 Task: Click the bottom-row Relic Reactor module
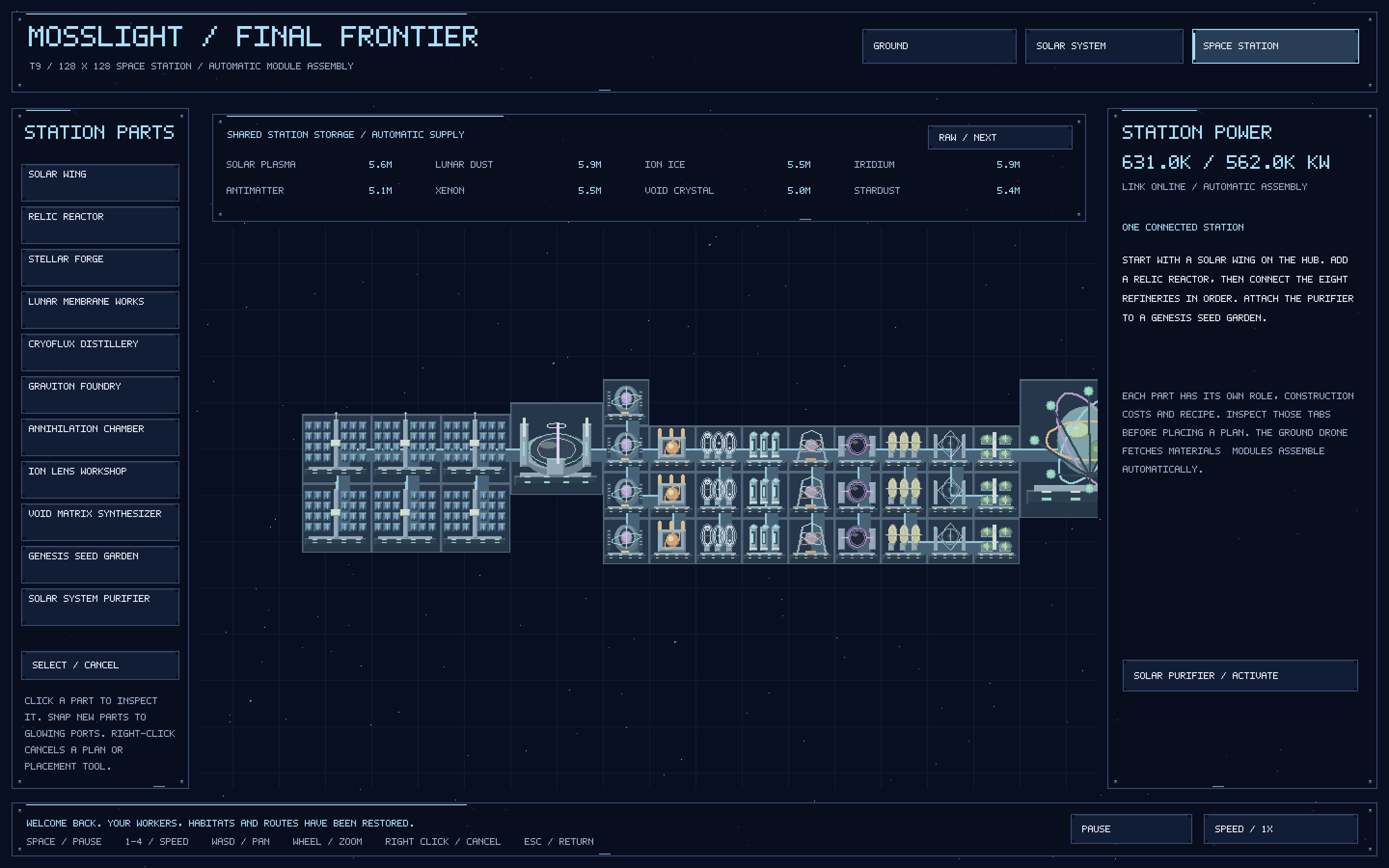point(626,541)
